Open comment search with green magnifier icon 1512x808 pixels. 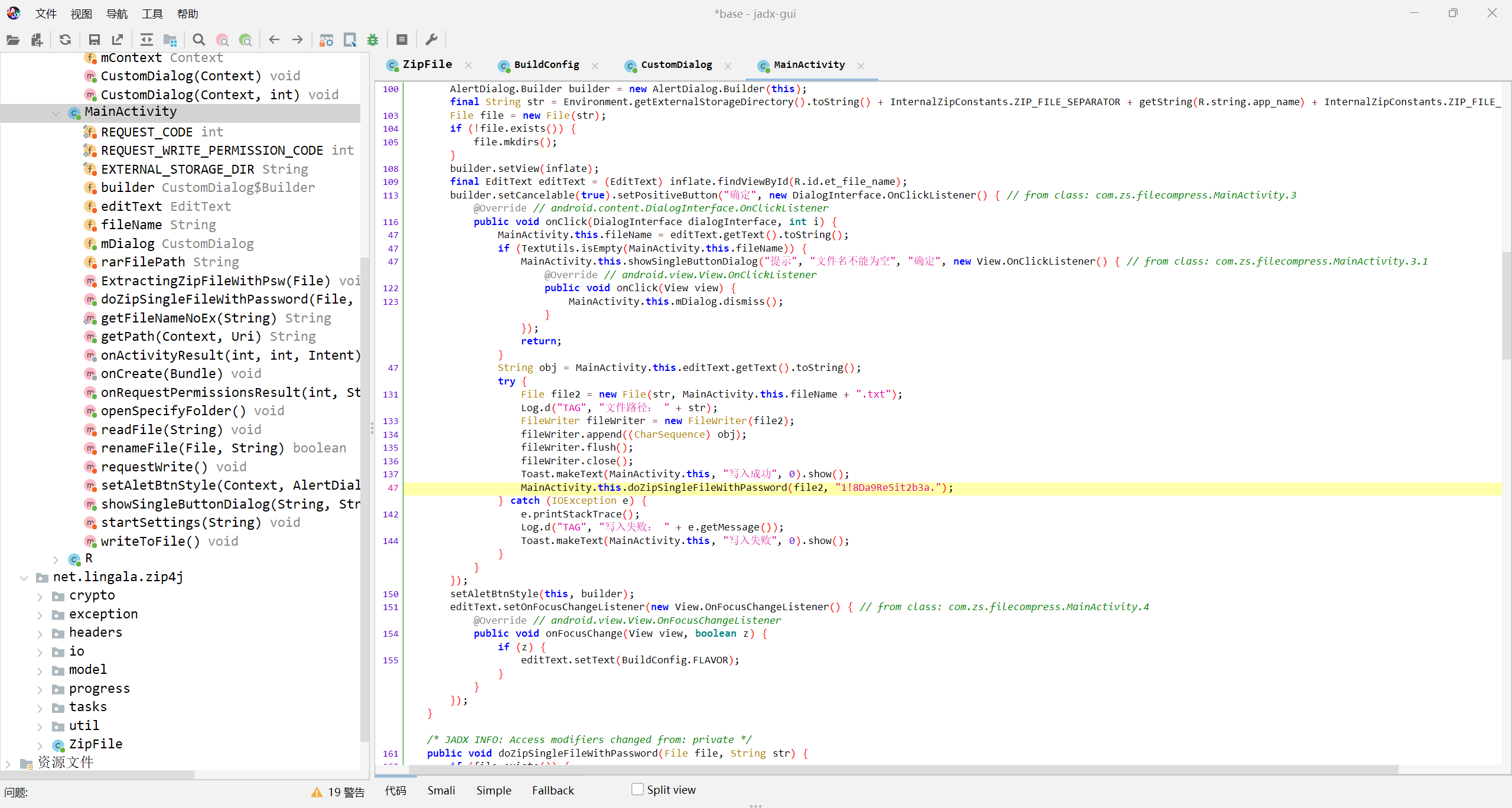click(x=246, y=40)
